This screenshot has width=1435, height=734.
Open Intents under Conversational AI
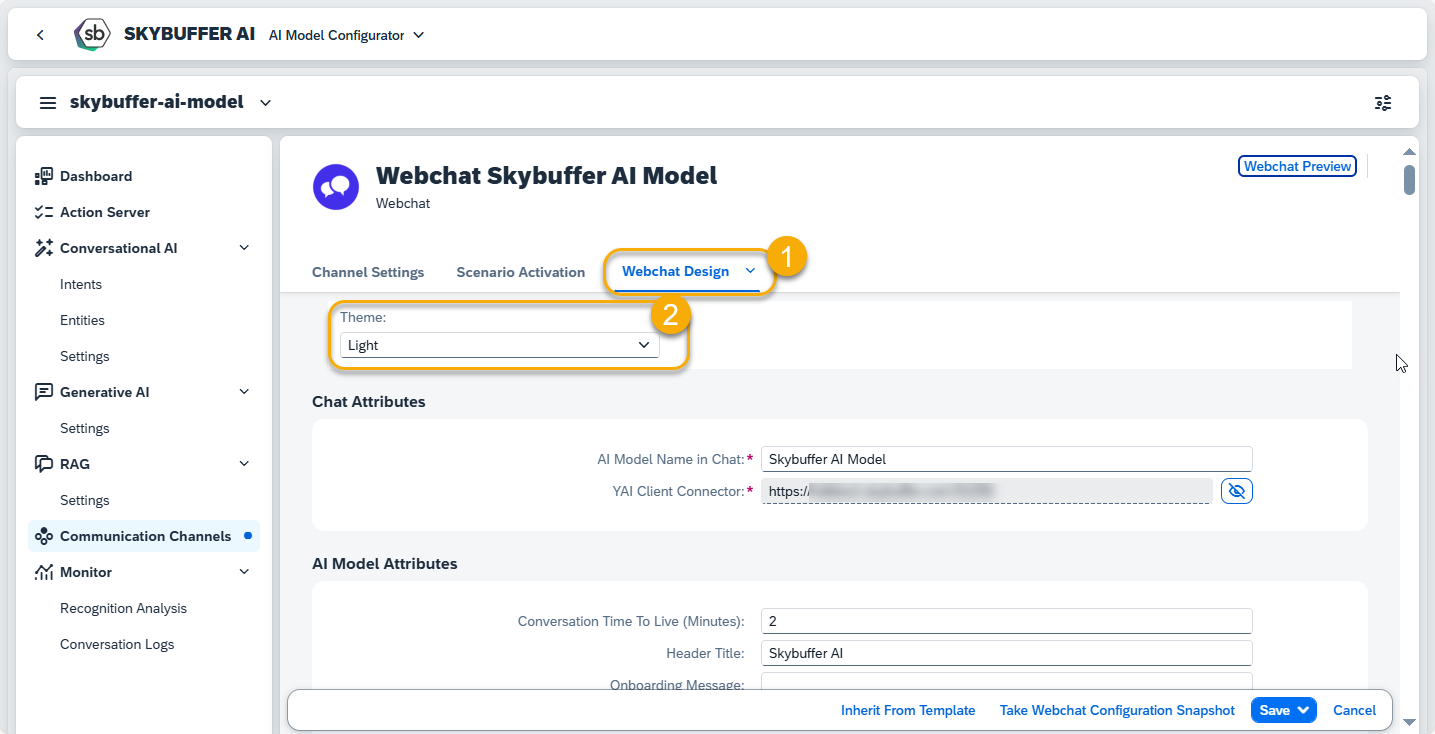coord(81,284)
